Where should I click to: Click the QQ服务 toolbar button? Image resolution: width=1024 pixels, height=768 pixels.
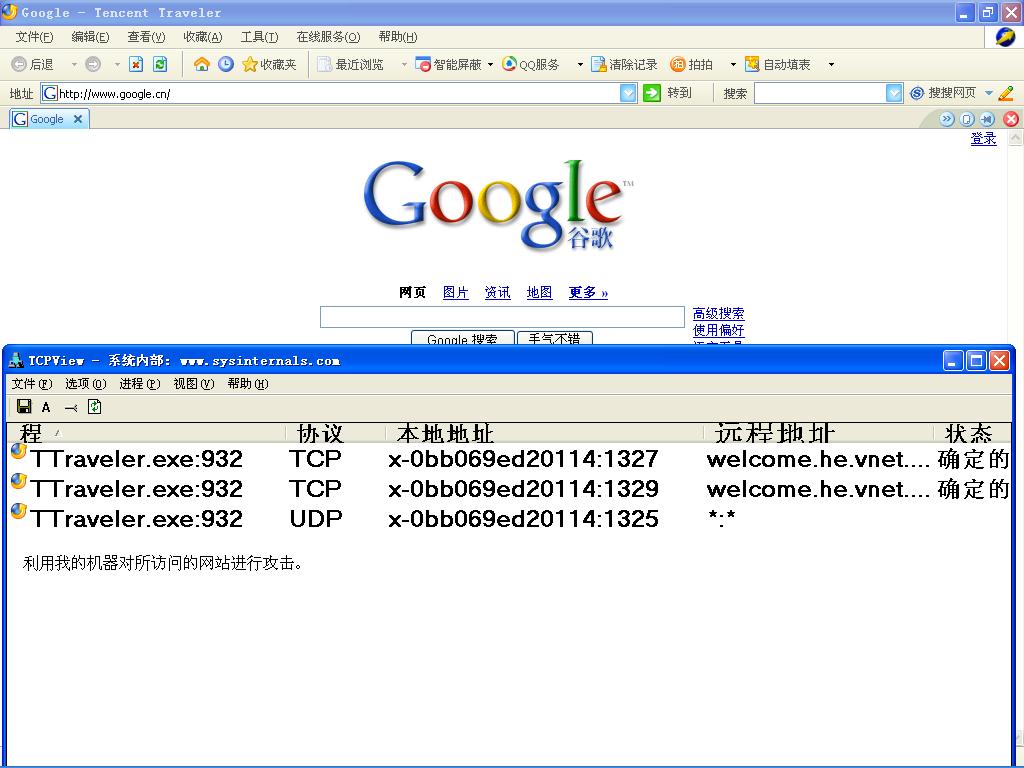click(531, 64)
